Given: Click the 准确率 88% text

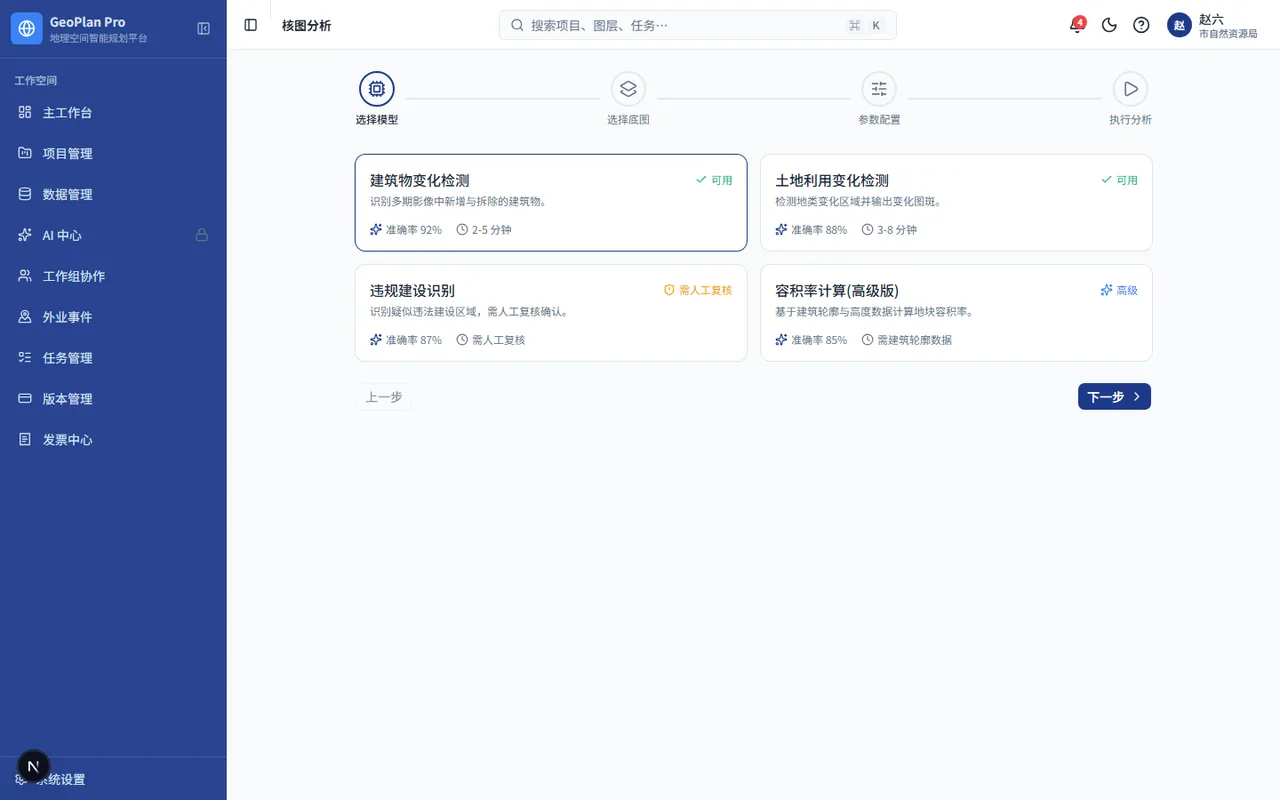Looking at the screenshot, I should tap(819, 229).
